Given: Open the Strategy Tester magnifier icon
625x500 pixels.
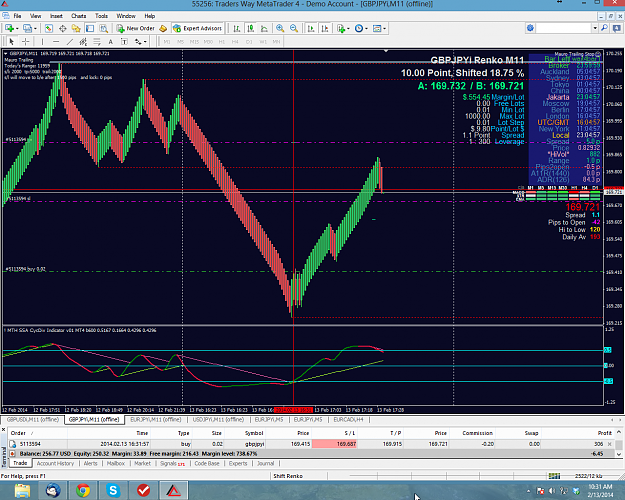Looking at the screenshot, I should pyautogui.click(x=104, y=28).
